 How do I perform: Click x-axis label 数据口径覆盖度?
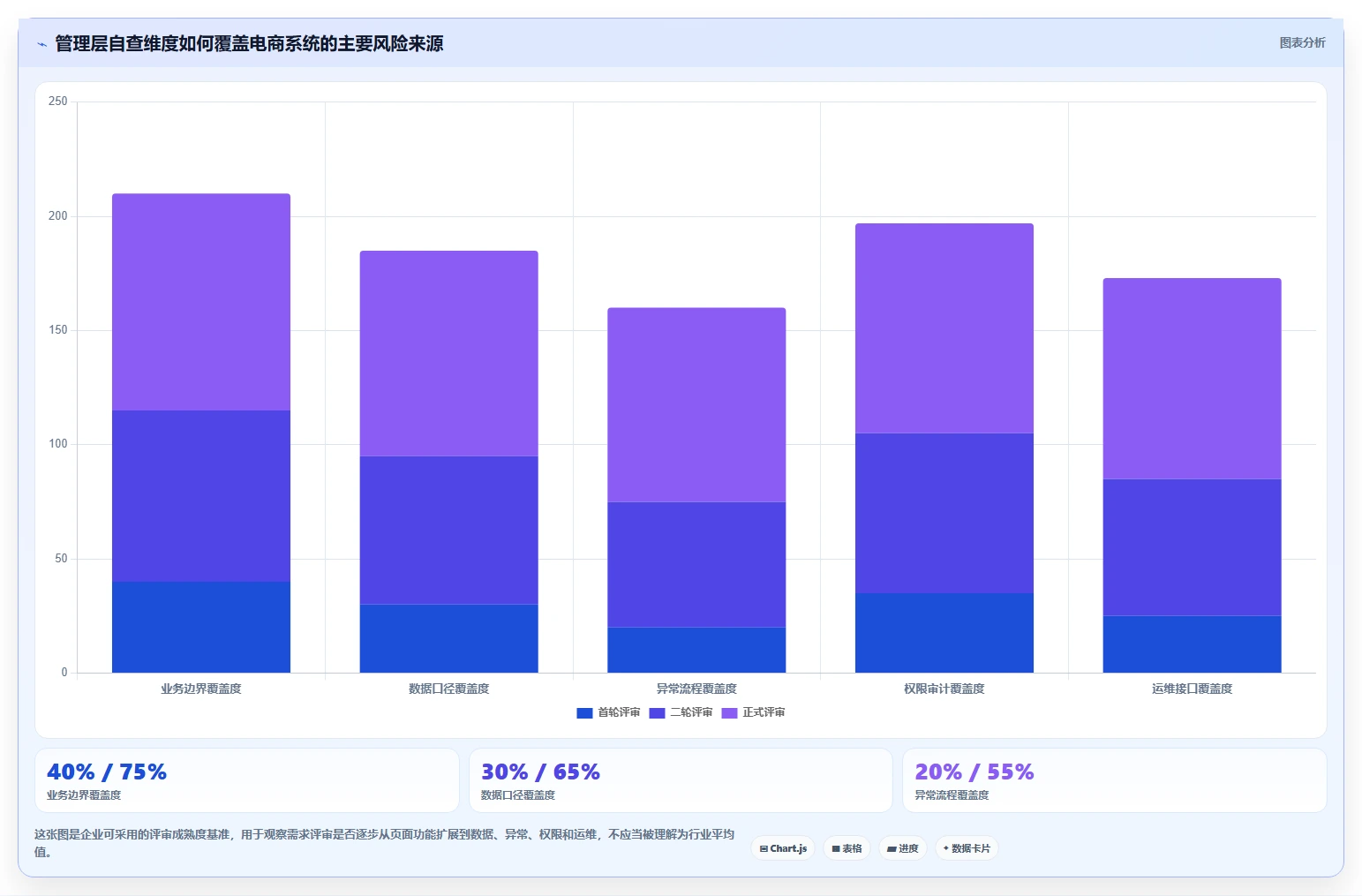click(x=448, y=689)
